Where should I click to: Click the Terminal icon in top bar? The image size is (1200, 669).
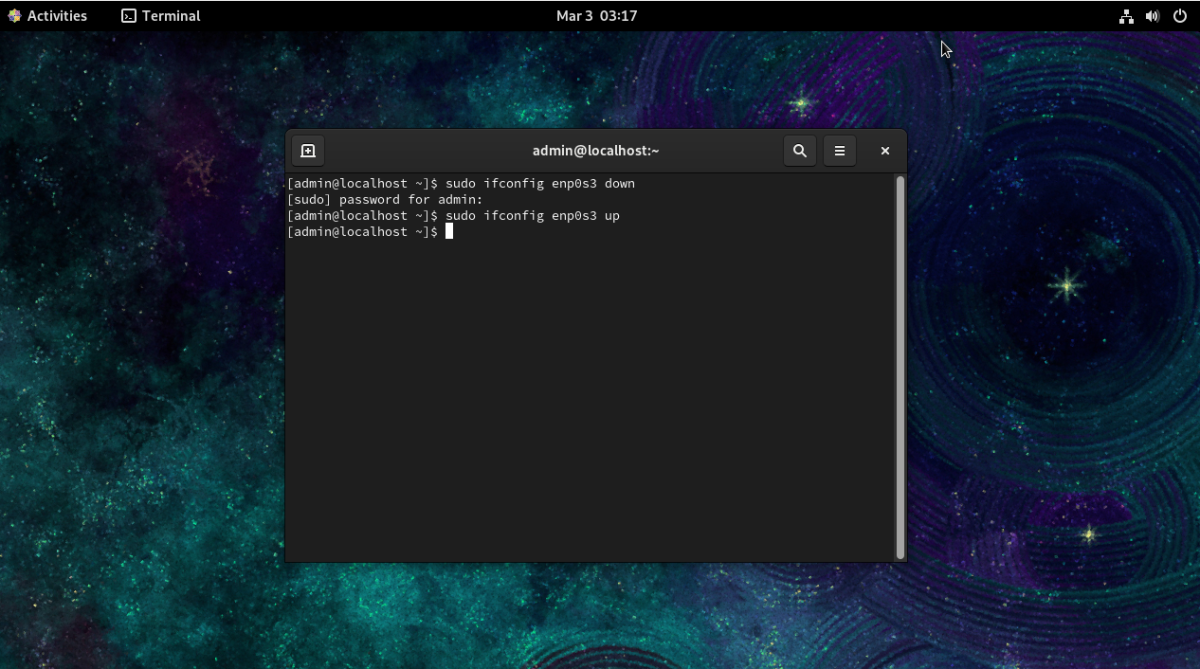pyautogui.click(x=128, y=16)
